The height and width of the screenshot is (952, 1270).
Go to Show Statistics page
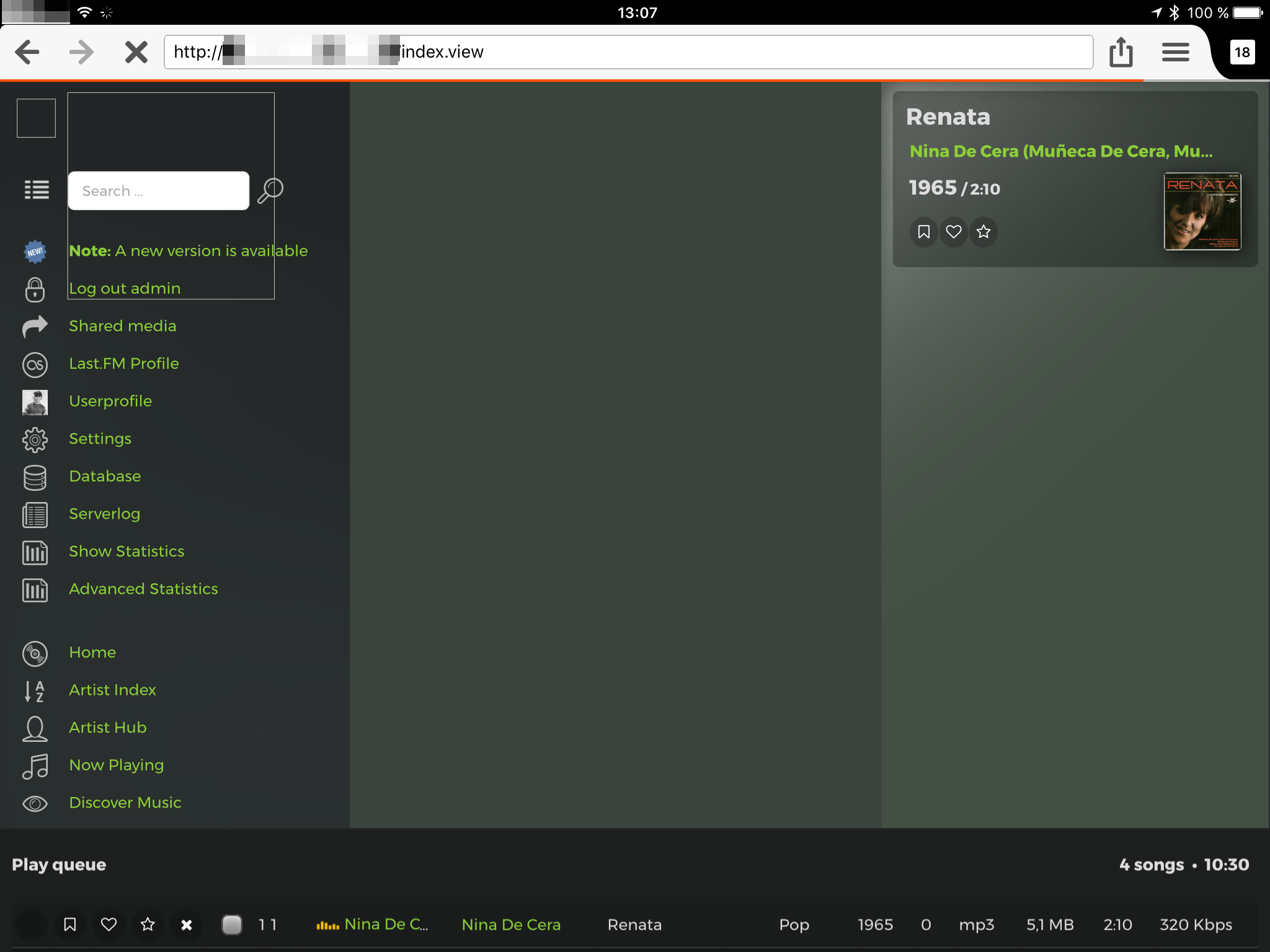[x=127, y=552]
